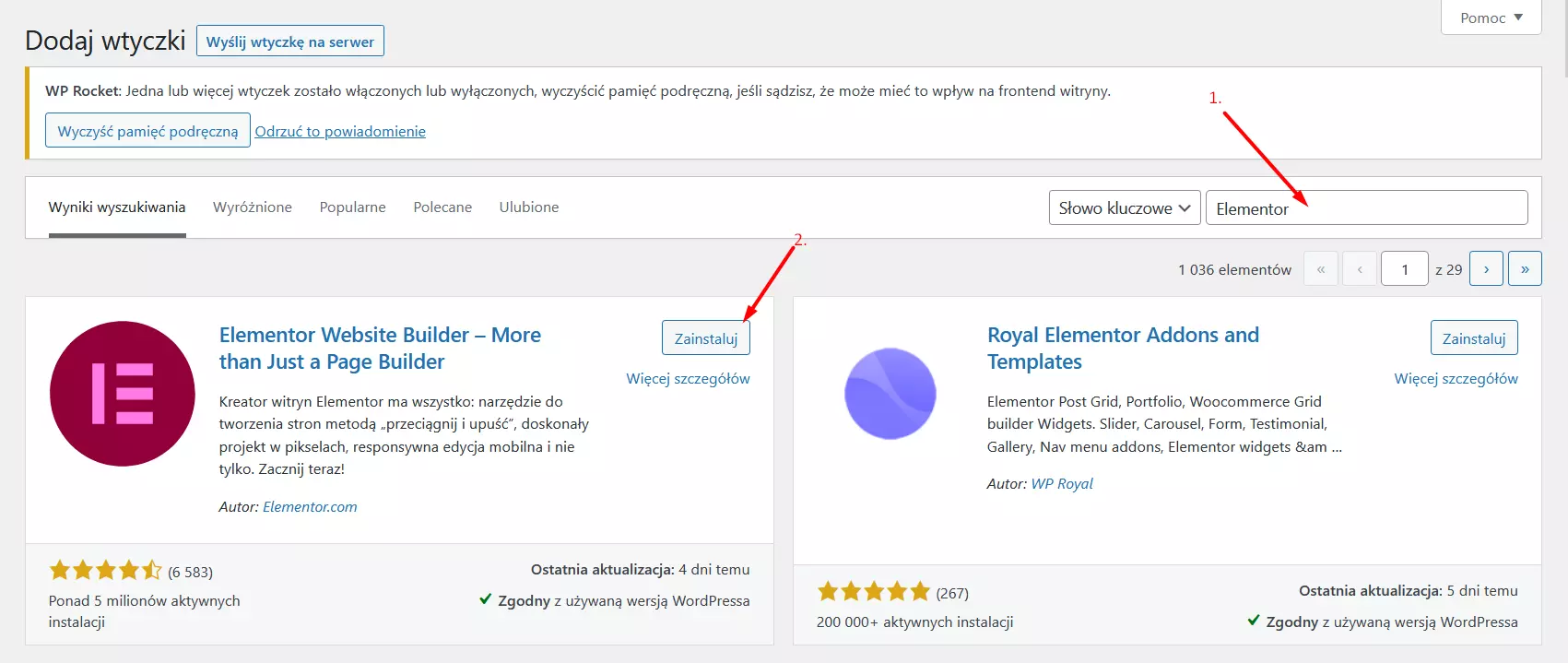Switch to Wyniki wyszukiwania tab
The image size is (1568, 663).
click(x=117, y=207)
